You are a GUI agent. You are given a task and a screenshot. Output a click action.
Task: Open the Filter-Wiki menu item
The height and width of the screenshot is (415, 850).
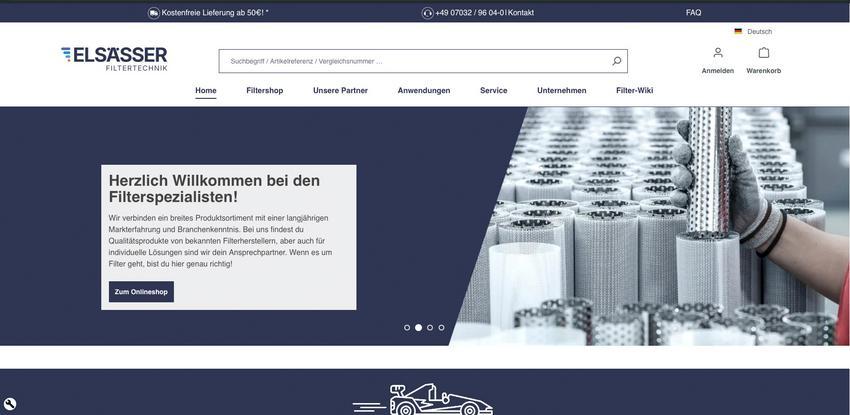pos(634,90)
